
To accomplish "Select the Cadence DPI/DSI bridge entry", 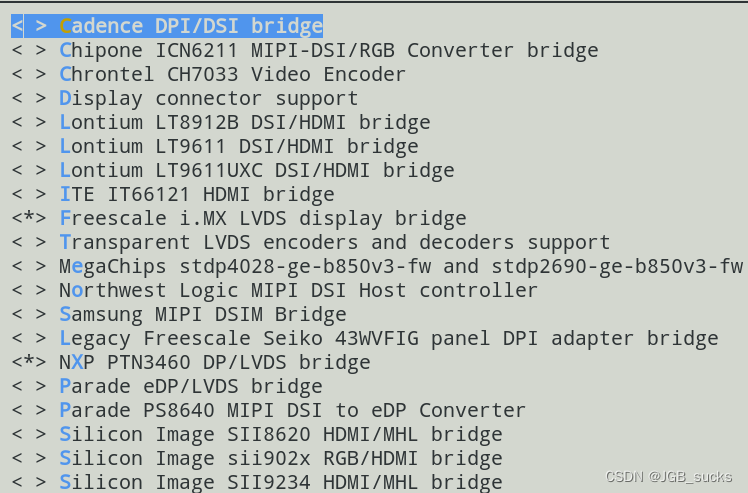I will 190,26.
